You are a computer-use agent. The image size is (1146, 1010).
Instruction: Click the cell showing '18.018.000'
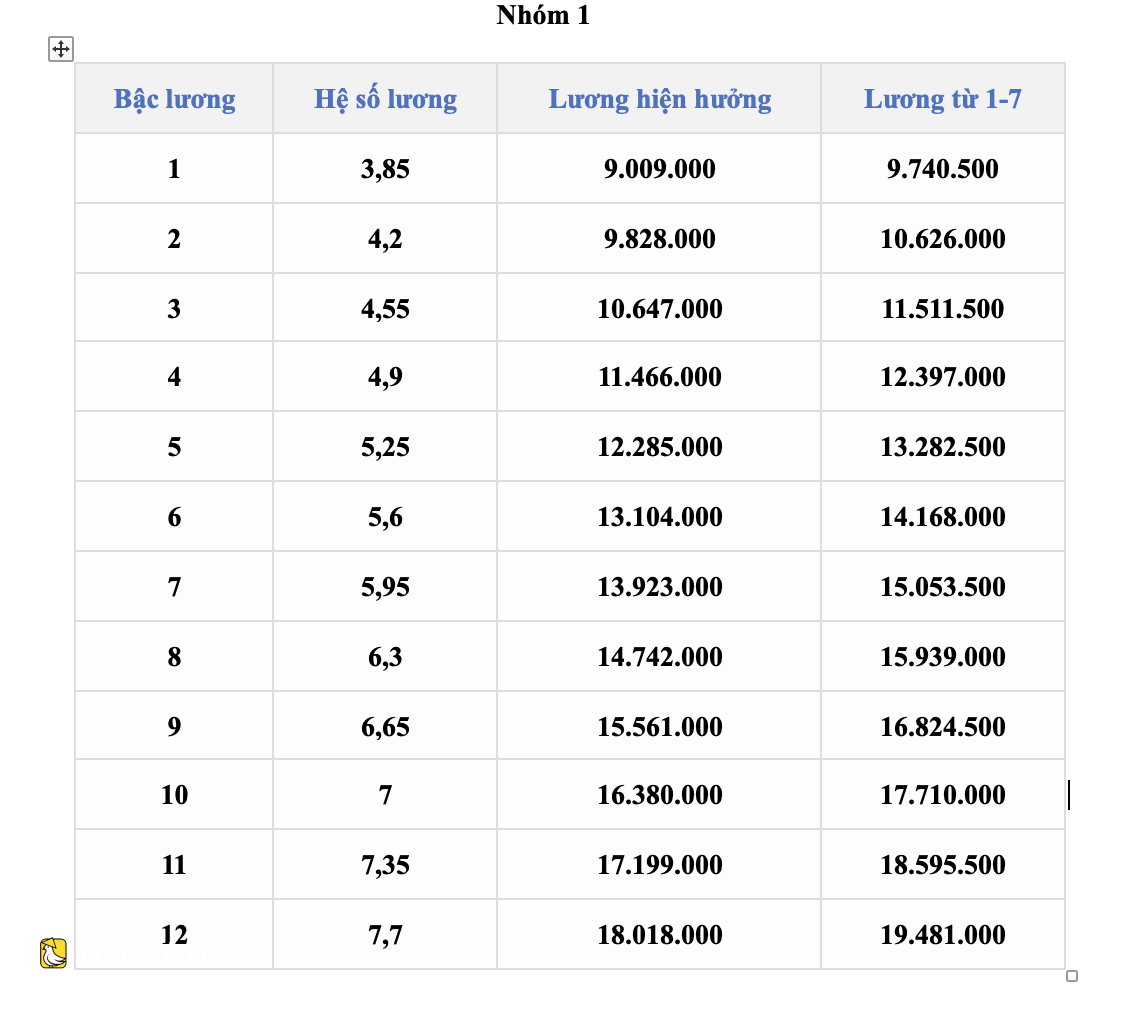coord(659,935)
